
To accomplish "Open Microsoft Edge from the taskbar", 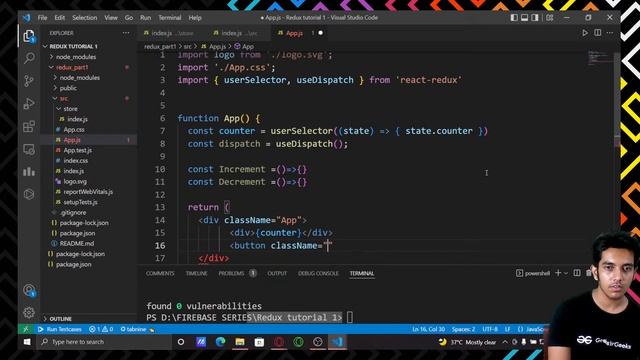I will click(220, 342).
